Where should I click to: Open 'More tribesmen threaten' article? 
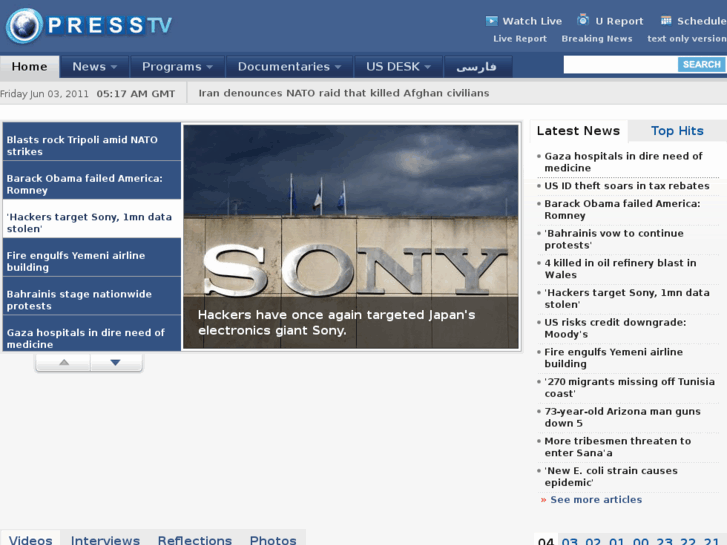(618, 447)
